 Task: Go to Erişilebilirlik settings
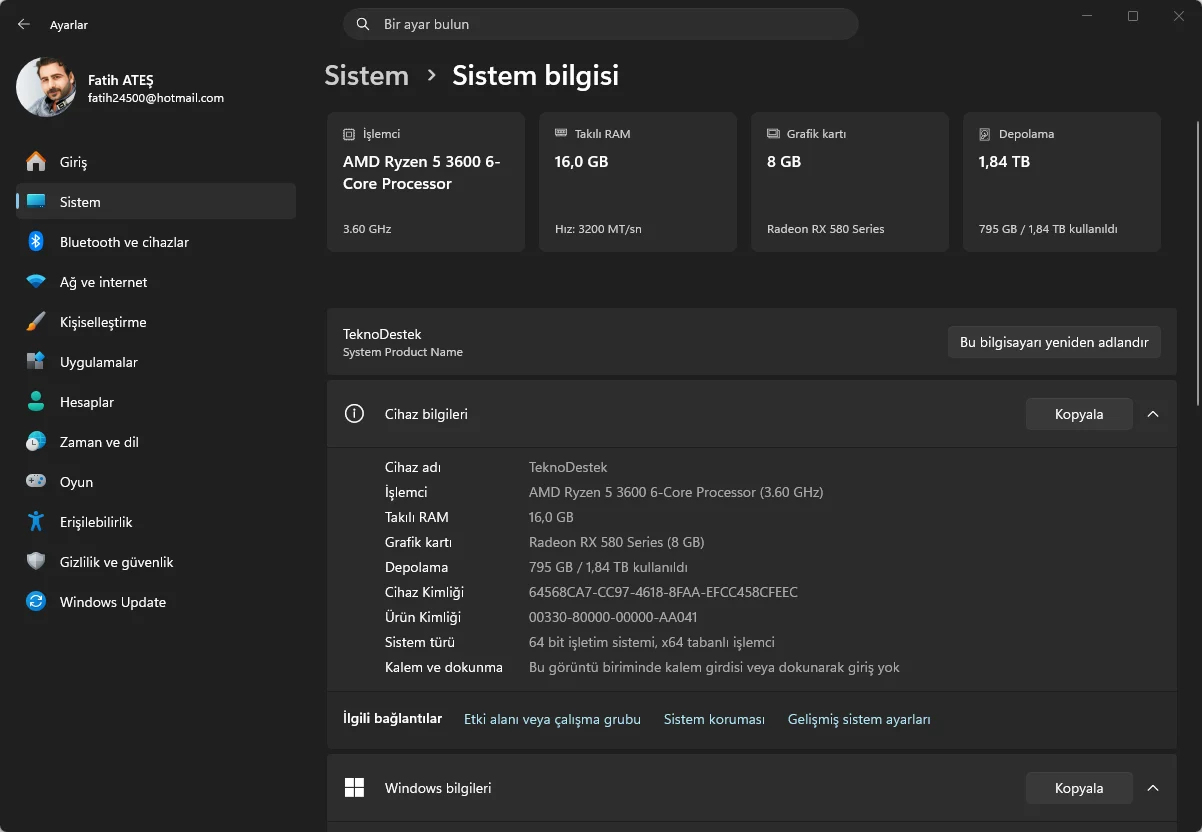(156, 522)
